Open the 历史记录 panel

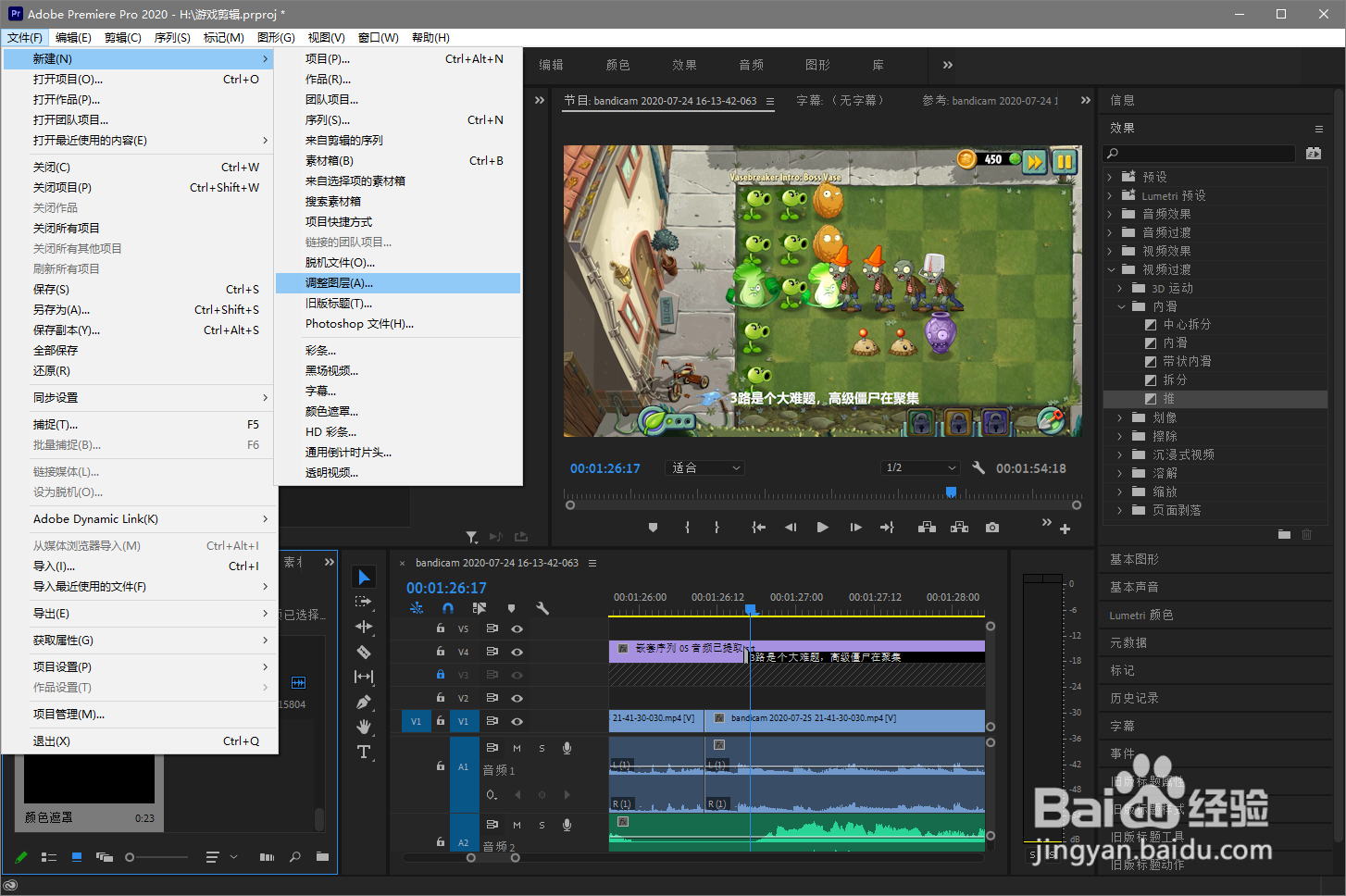tap(1134, 698)
